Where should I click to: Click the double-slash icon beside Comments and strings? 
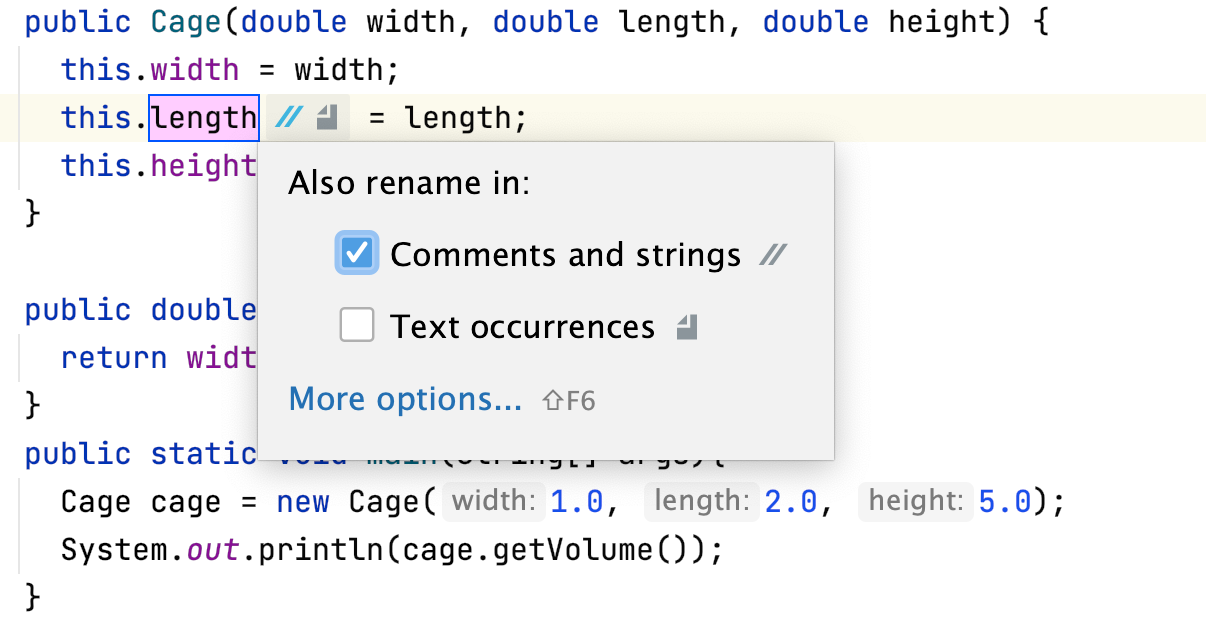click(772, 255)
